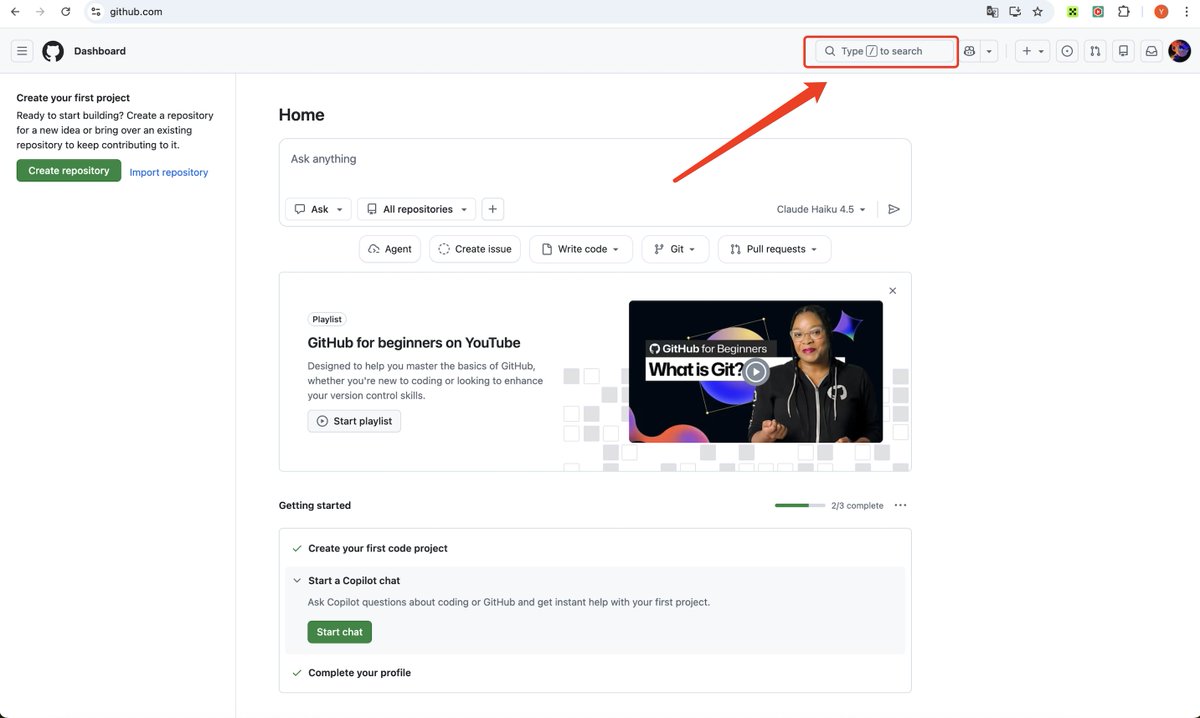
Task: Expand the Write code dropdown
Action: (581, 249)
